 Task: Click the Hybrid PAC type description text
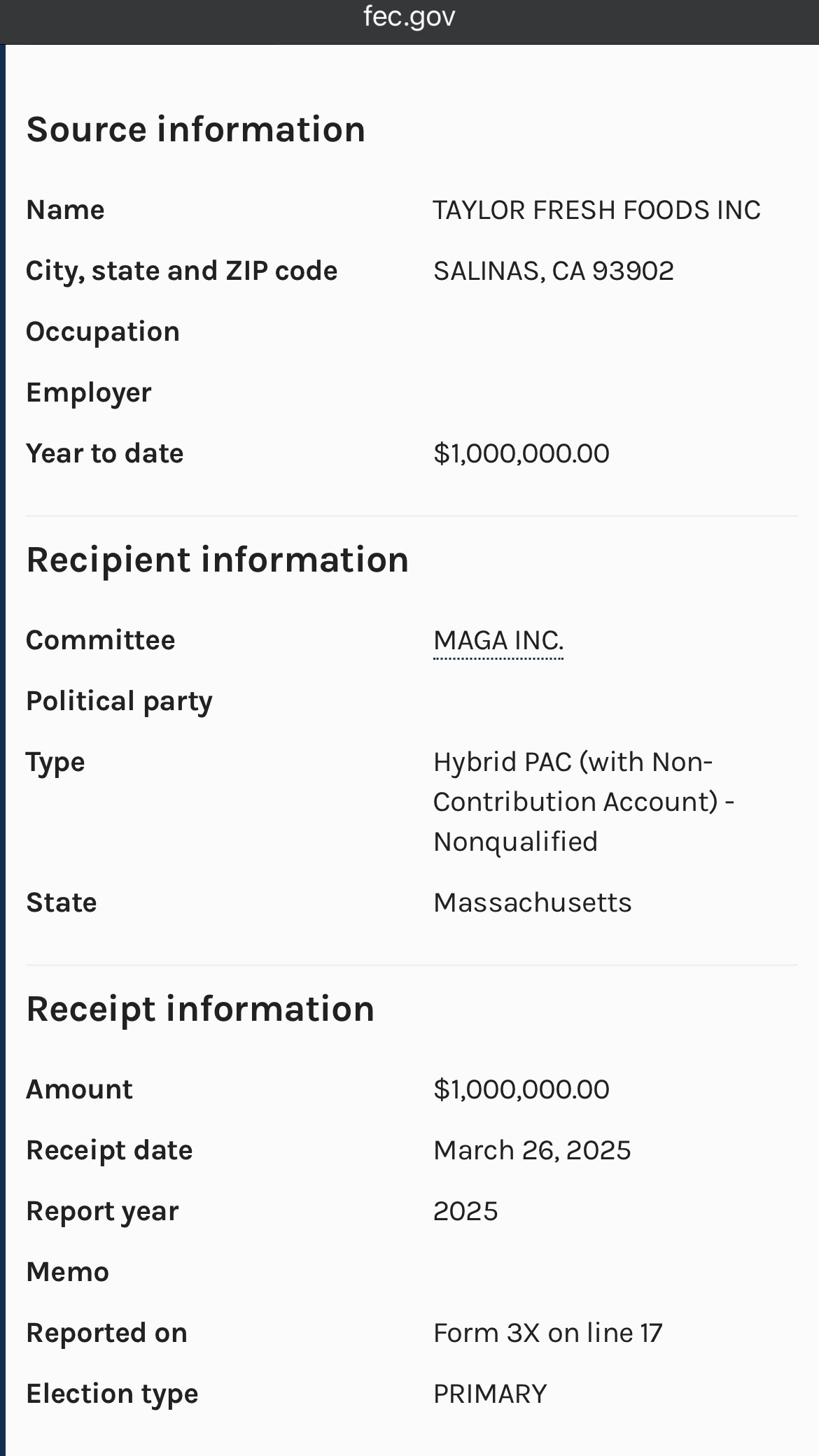[x=584, y=802]
